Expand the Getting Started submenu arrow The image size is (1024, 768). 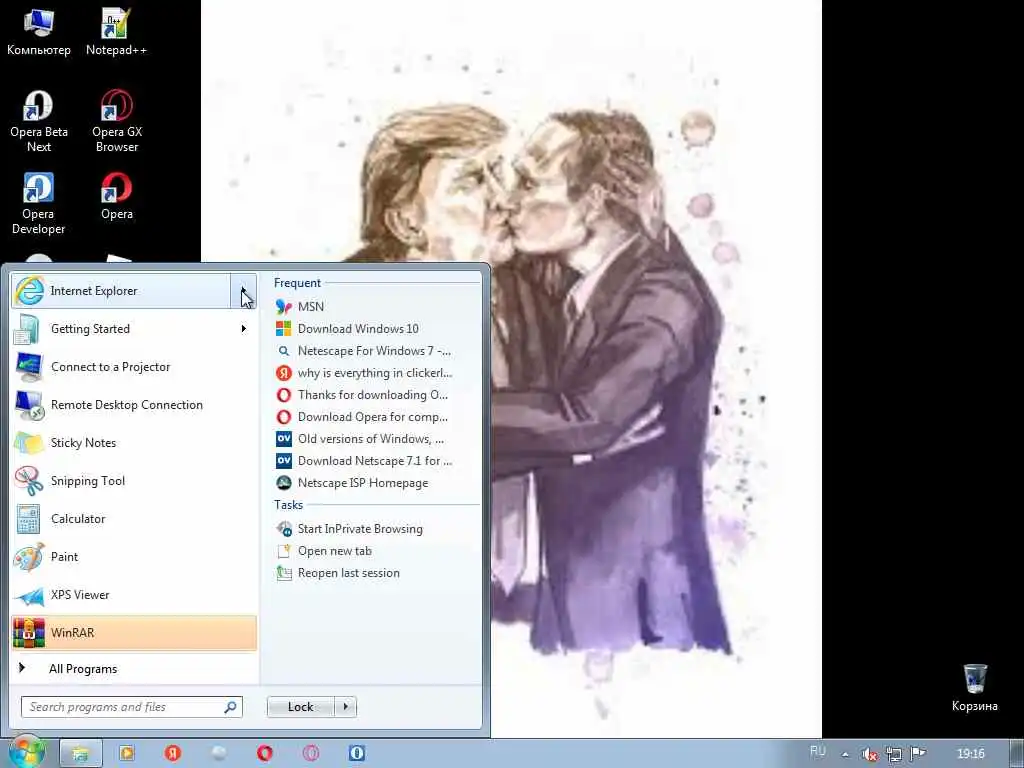(x=244, y=328)
